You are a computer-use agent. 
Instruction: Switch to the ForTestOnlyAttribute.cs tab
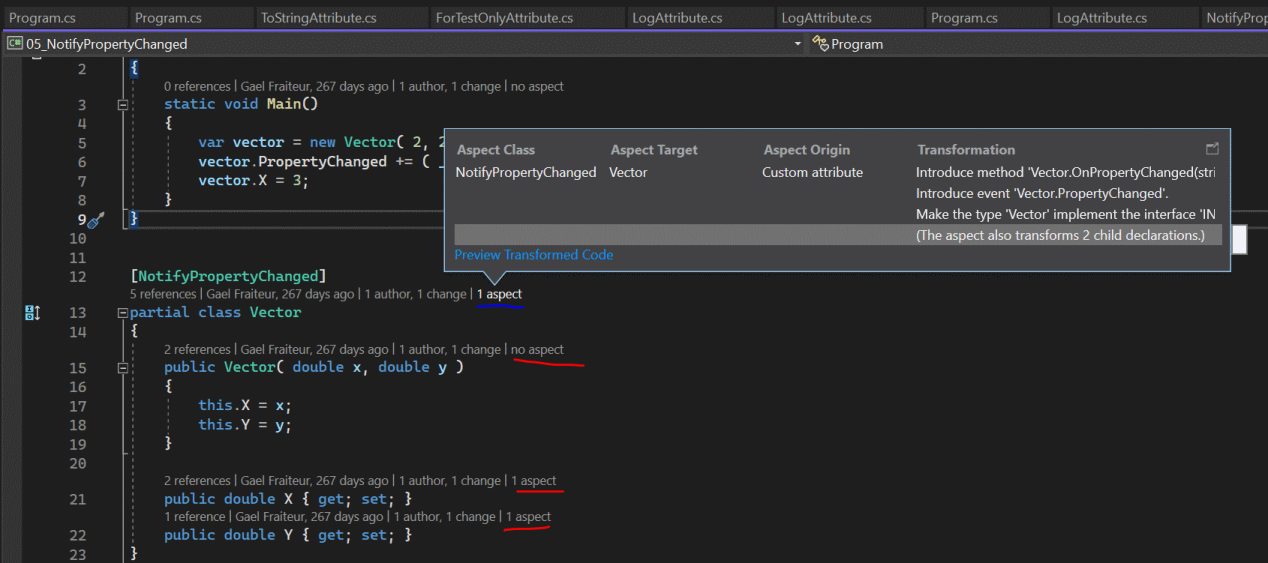(504, 18)
